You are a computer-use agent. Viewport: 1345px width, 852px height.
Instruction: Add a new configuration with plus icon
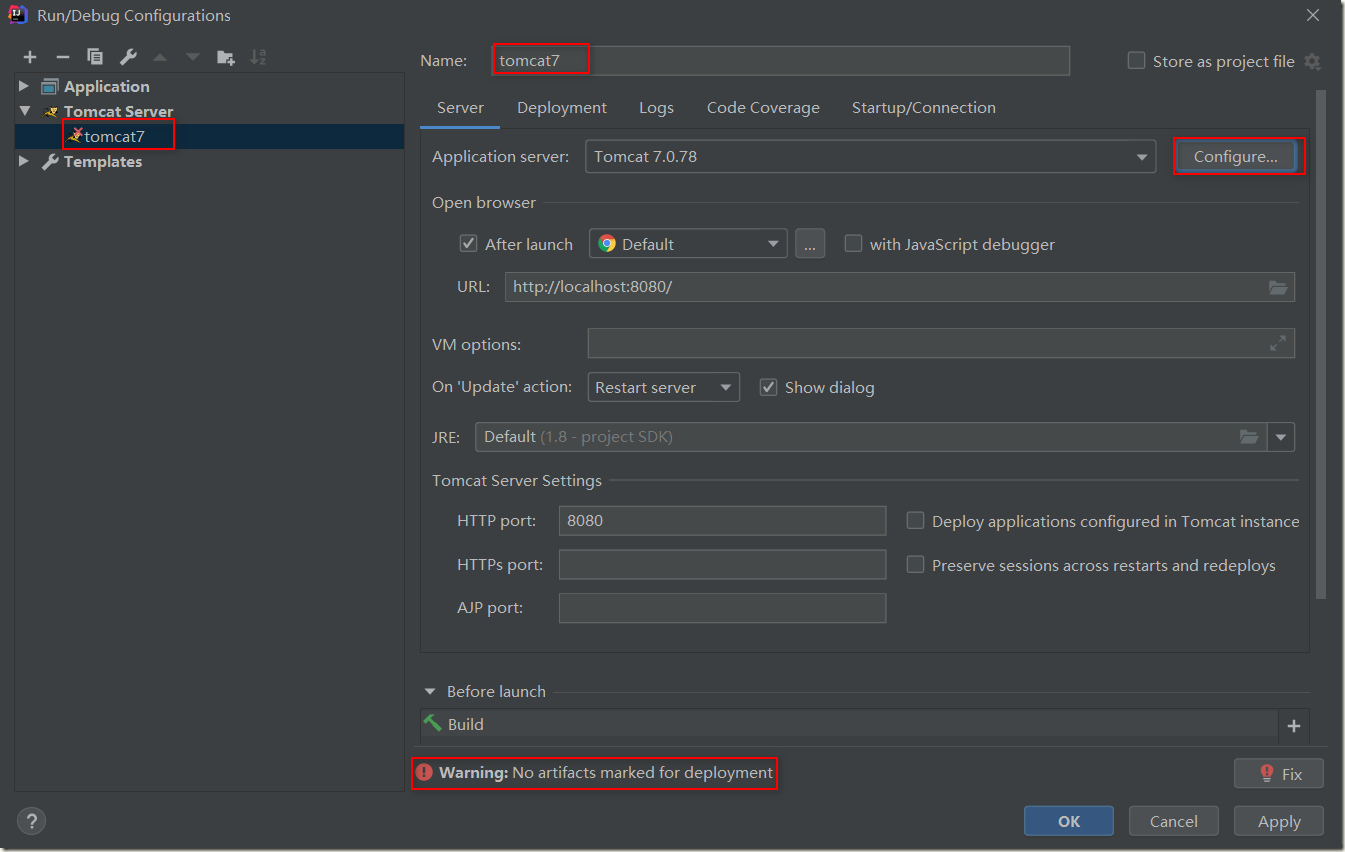click(30, 57)
